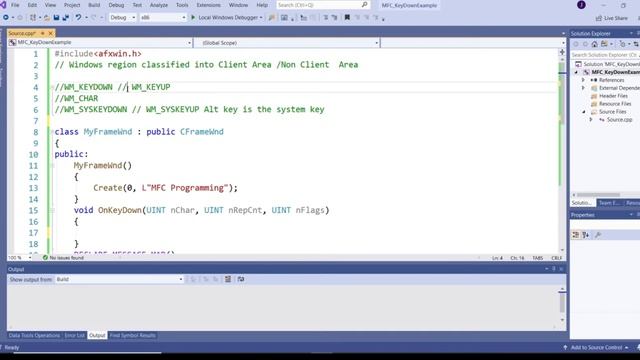The width and height of the screenshot is (640, 360).
Task: Switch to Find Symbol Results tab
Action: click(133, 336)
